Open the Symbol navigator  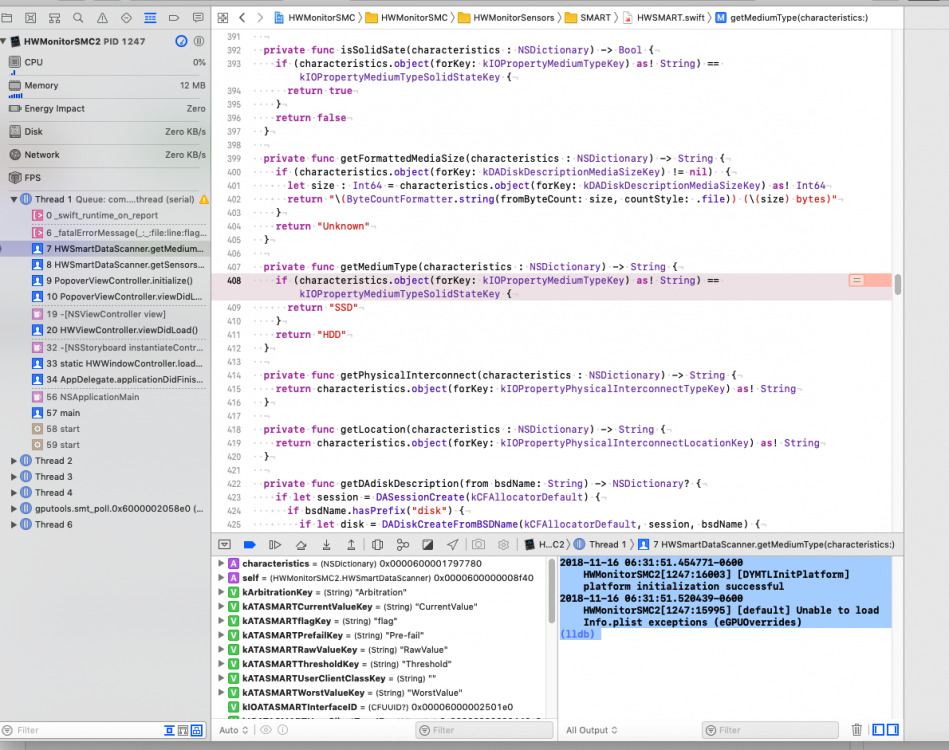point(54,18)
